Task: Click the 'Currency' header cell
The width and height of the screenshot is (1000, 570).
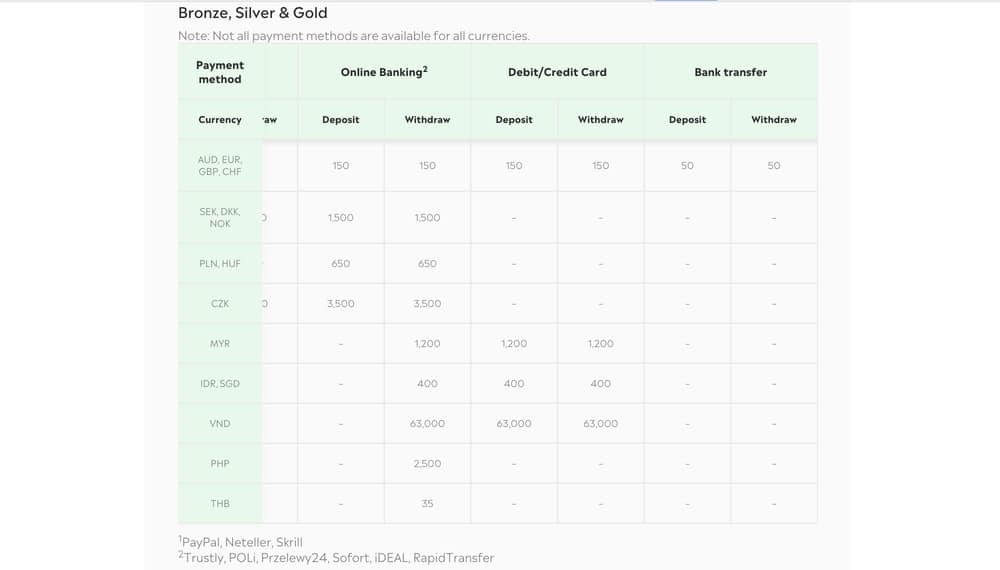Action: pos(220,119)
